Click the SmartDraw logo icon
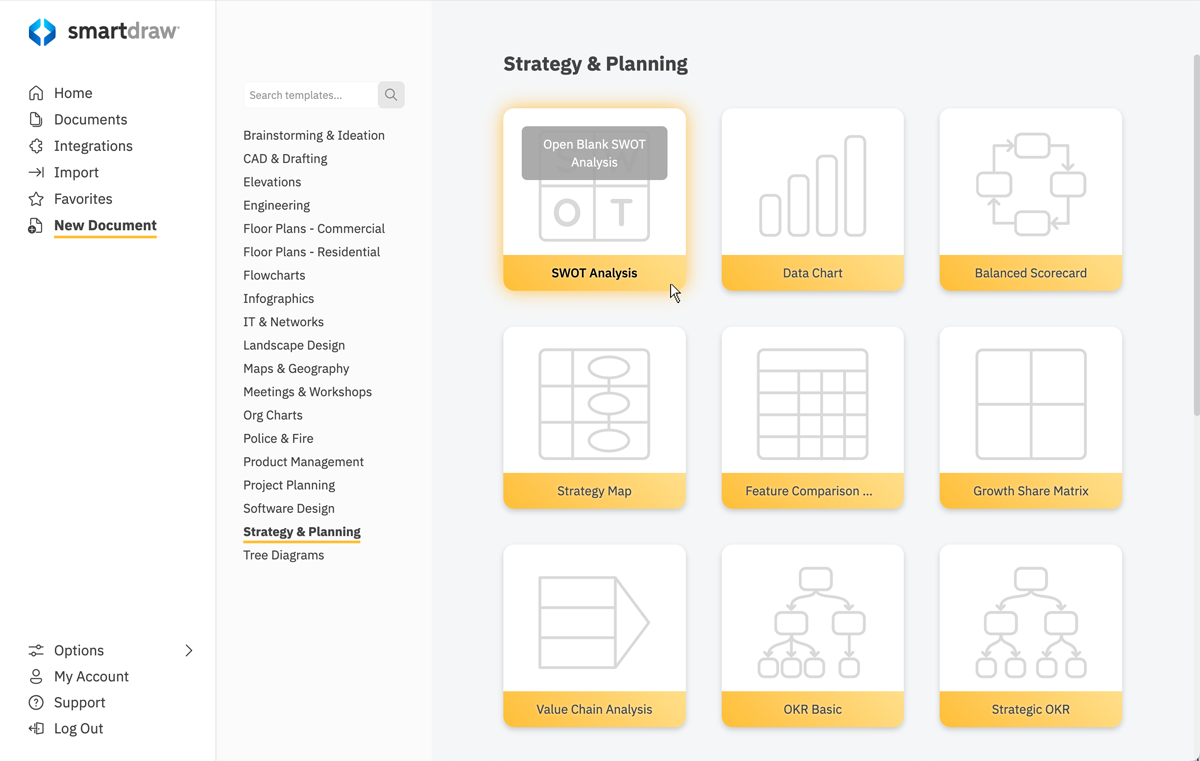Screen dimensions: 1200x761 coord(42,32)
